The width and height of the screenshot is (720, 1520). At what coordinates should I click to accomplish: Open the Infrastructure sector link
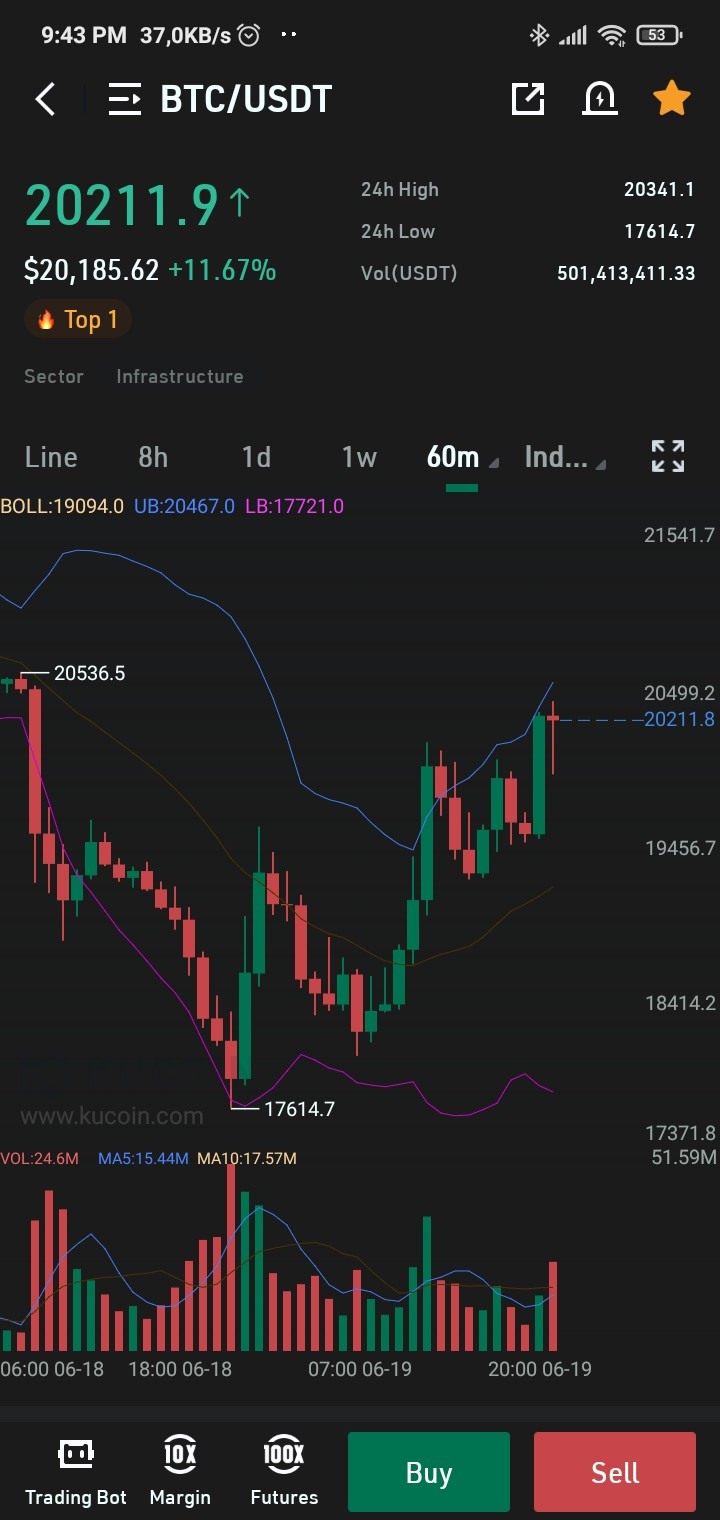pyautogui.click(x=180, y=377)
